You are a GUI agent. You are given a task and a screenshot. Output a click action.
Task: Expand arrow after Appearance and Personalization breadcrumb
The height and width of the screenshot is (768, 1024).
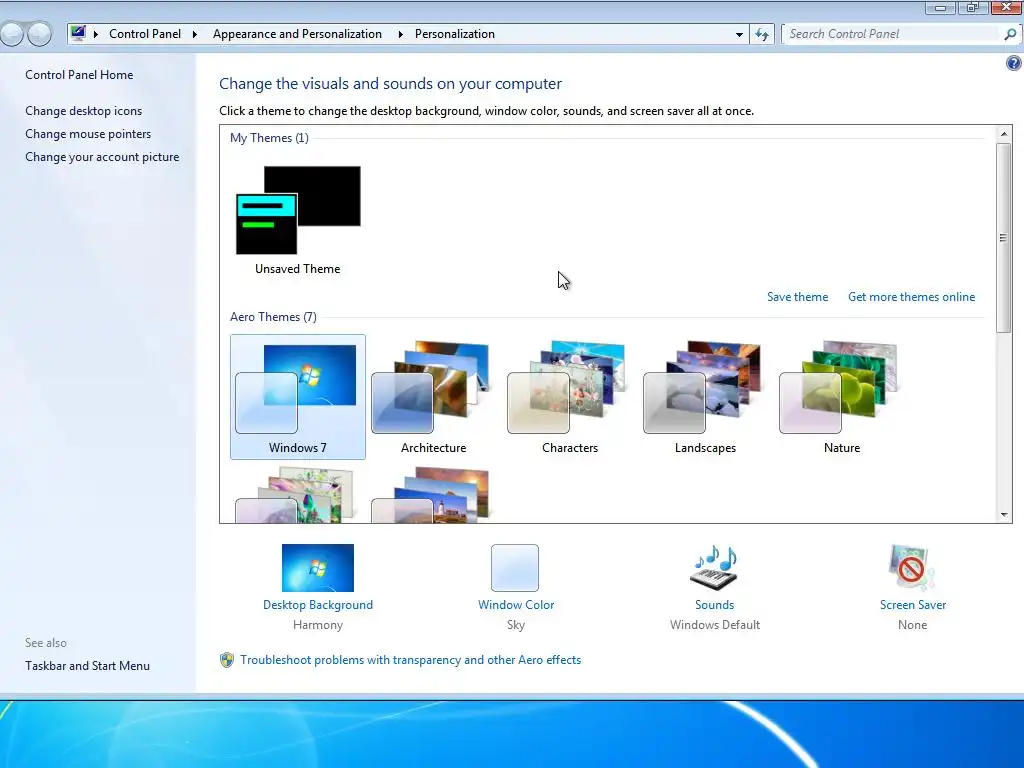click(400, 34)
